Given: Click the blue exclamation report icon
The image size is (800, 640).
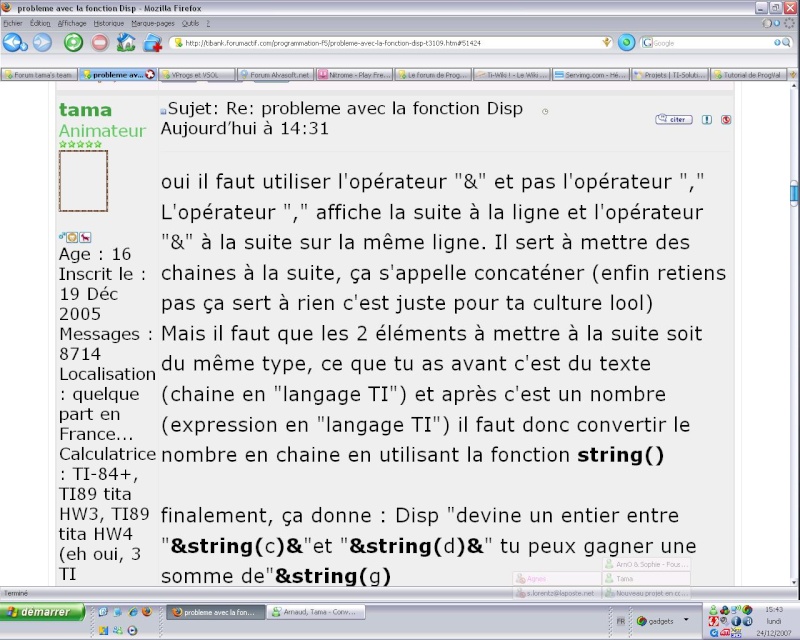Looking at the screenshot, I should (707, 119).
